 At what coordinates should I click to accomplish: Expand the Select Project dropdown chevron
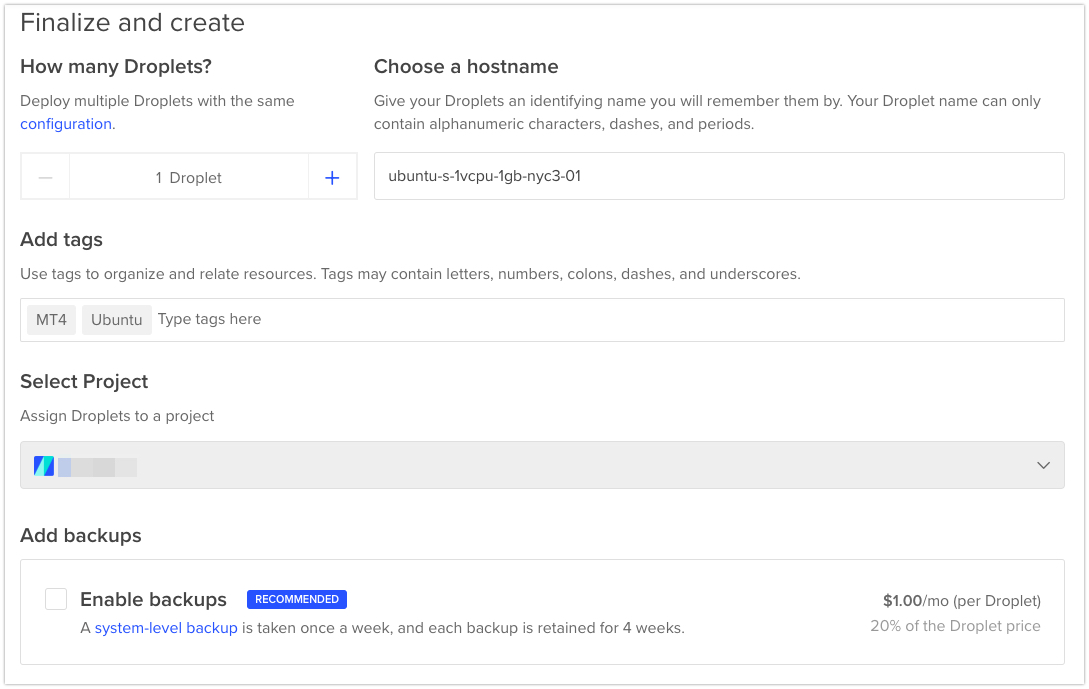tap(1043, 465)
